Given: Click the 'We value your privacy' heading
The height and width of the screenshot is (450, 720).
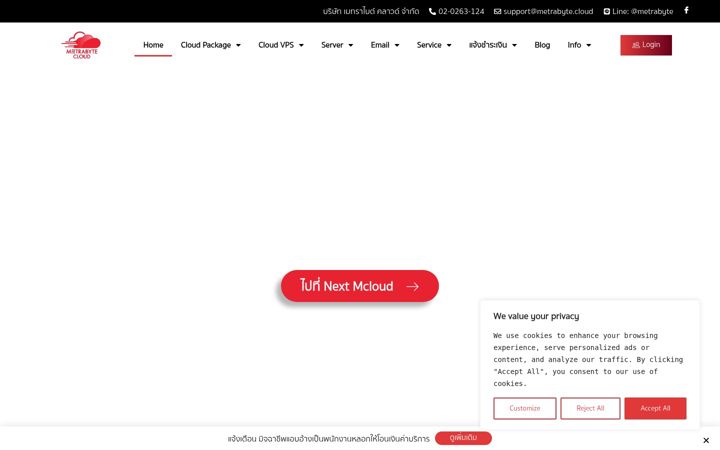Looking at the screenshot, I should tap(536, 316).
